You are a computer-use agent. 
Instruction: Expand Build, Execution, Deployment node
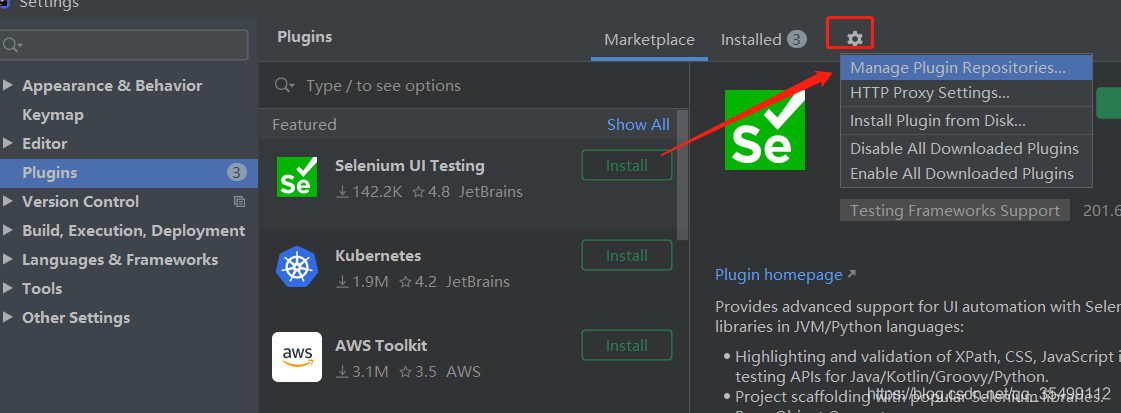tap(8, 230)
